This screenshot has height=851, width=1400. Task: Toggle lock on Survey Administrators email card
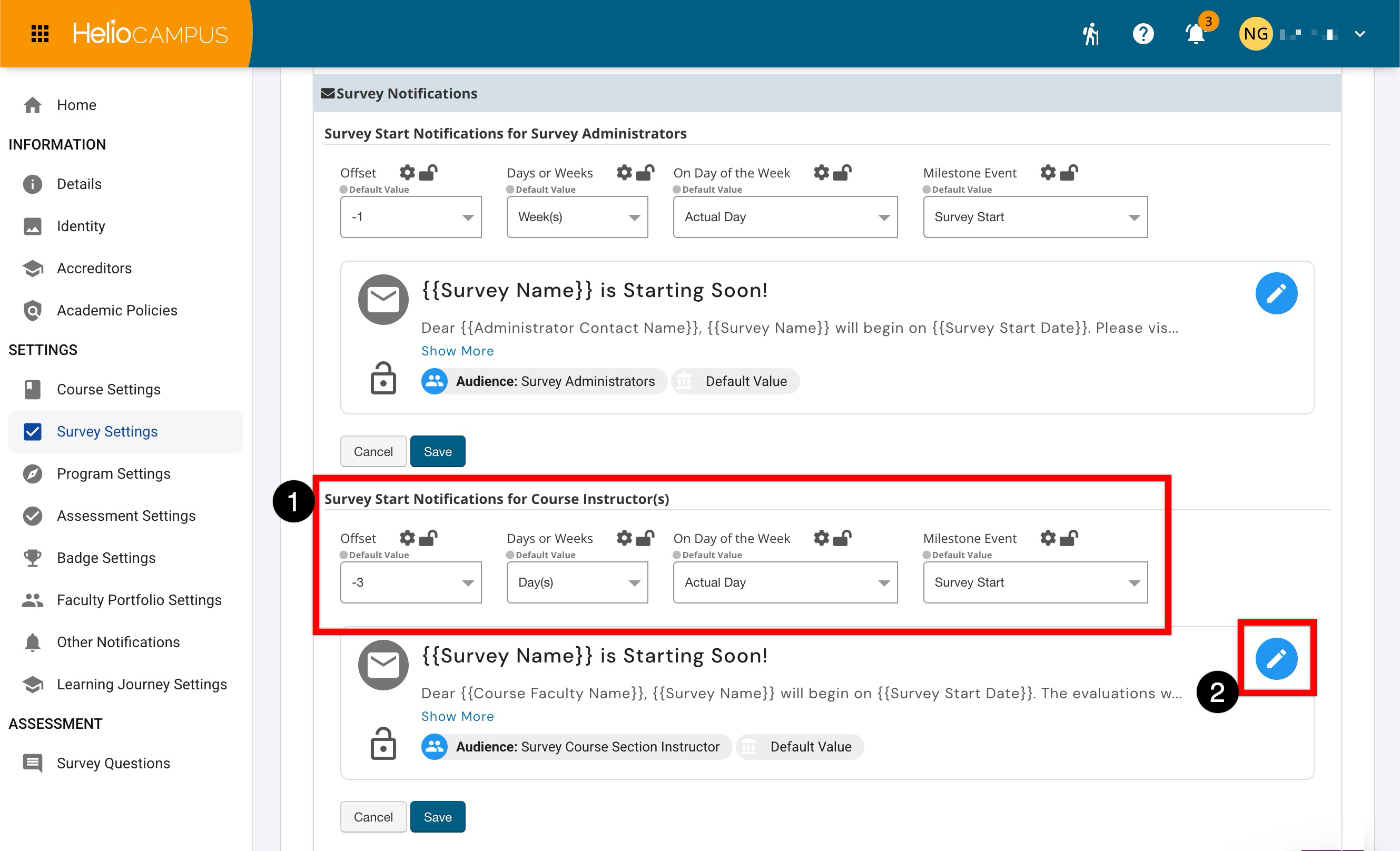pos(383,378)
